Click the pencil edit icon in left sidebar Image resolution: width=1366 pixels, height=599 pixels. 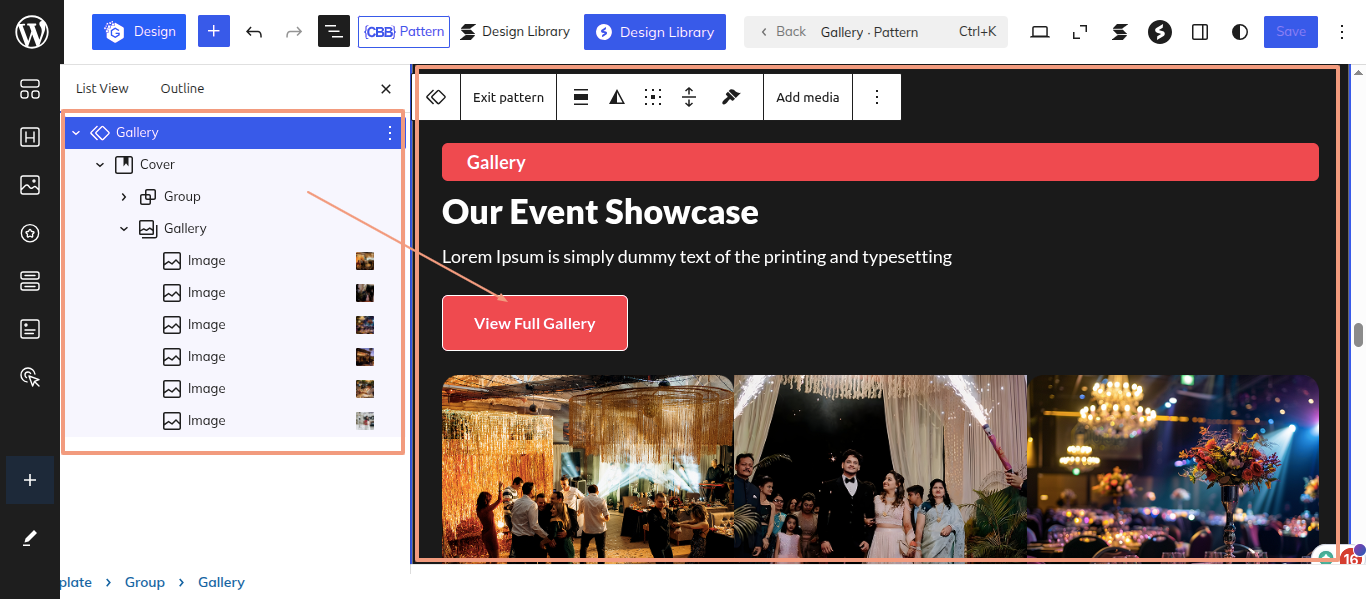pyautogui.click(x=30, y=538)
